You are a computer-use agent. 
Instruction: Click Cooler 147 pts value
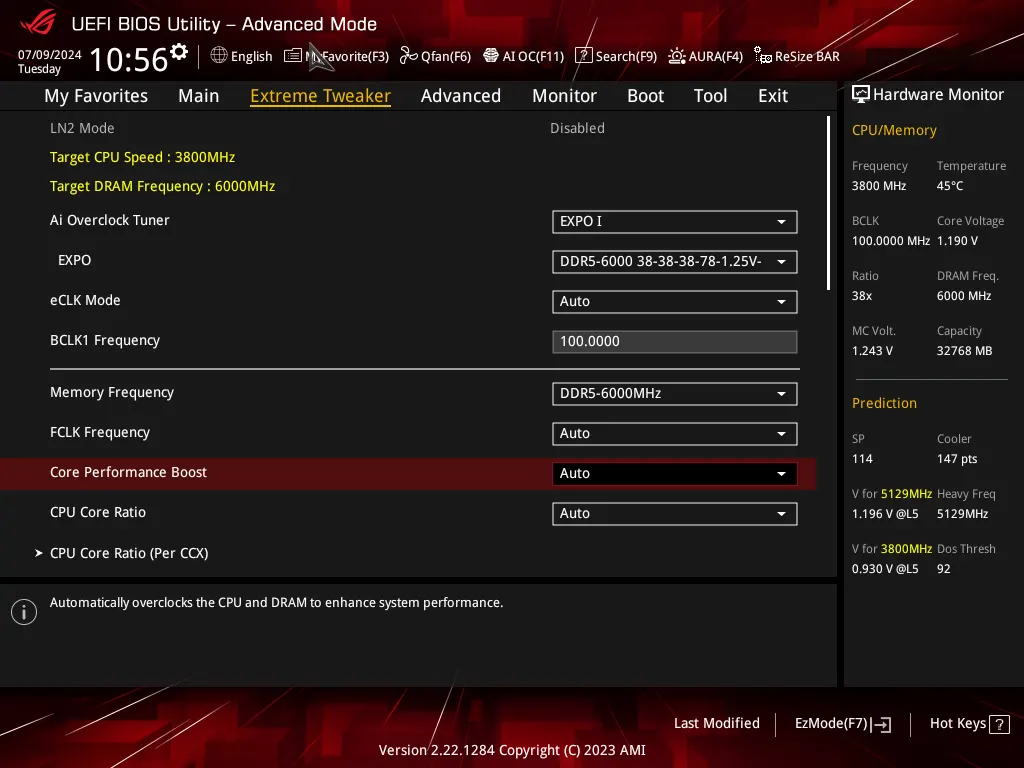(x=957, y=458)
